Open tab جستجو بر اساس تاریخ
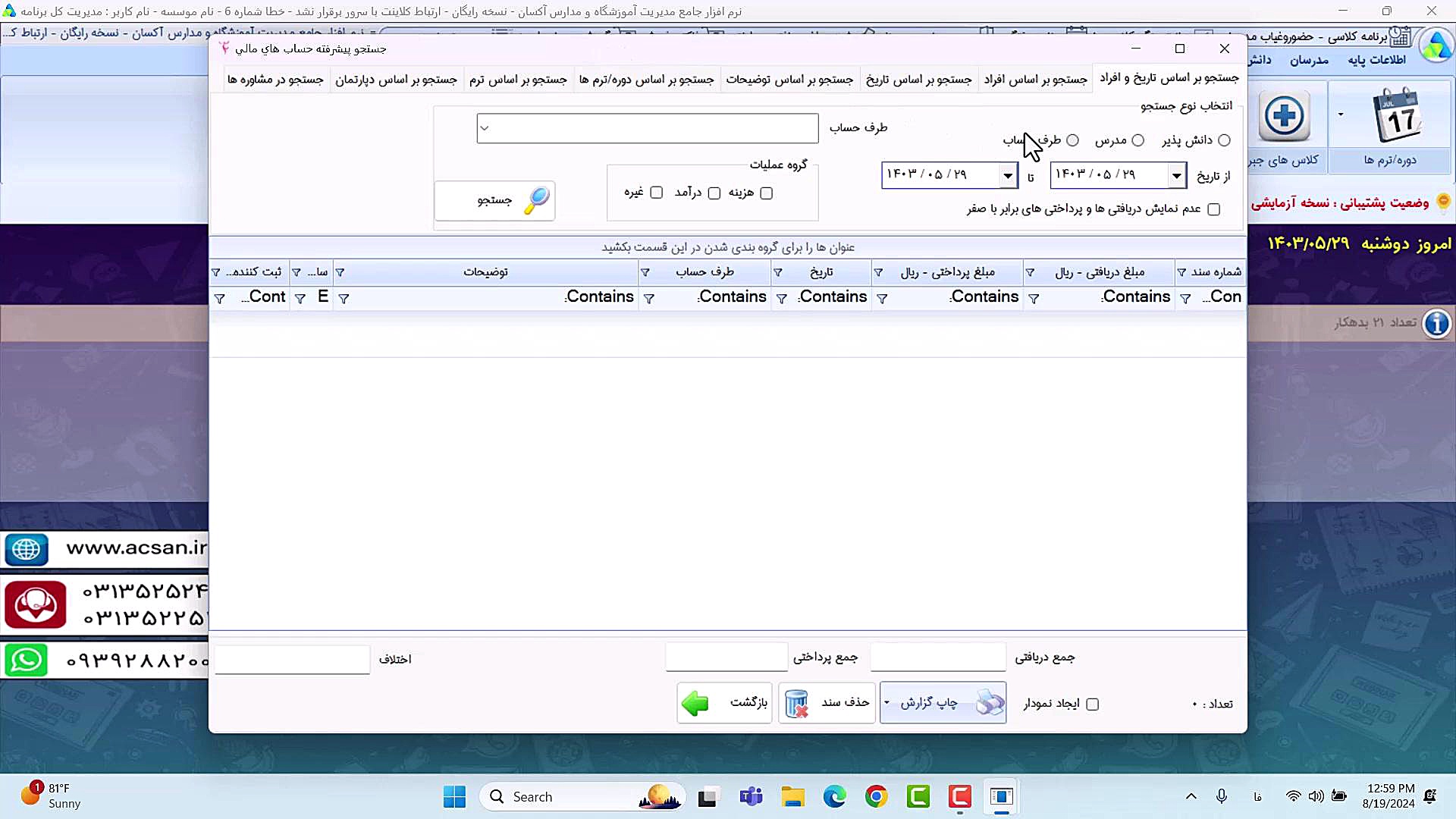1456x819 pixels. 918,79
